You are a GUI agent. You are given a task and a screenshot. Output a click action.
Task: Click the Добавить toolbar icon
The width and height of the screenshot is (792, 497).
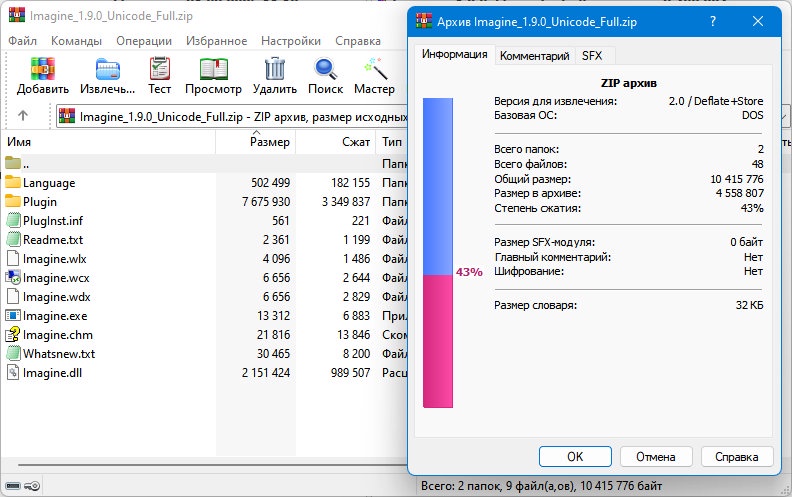42,69
